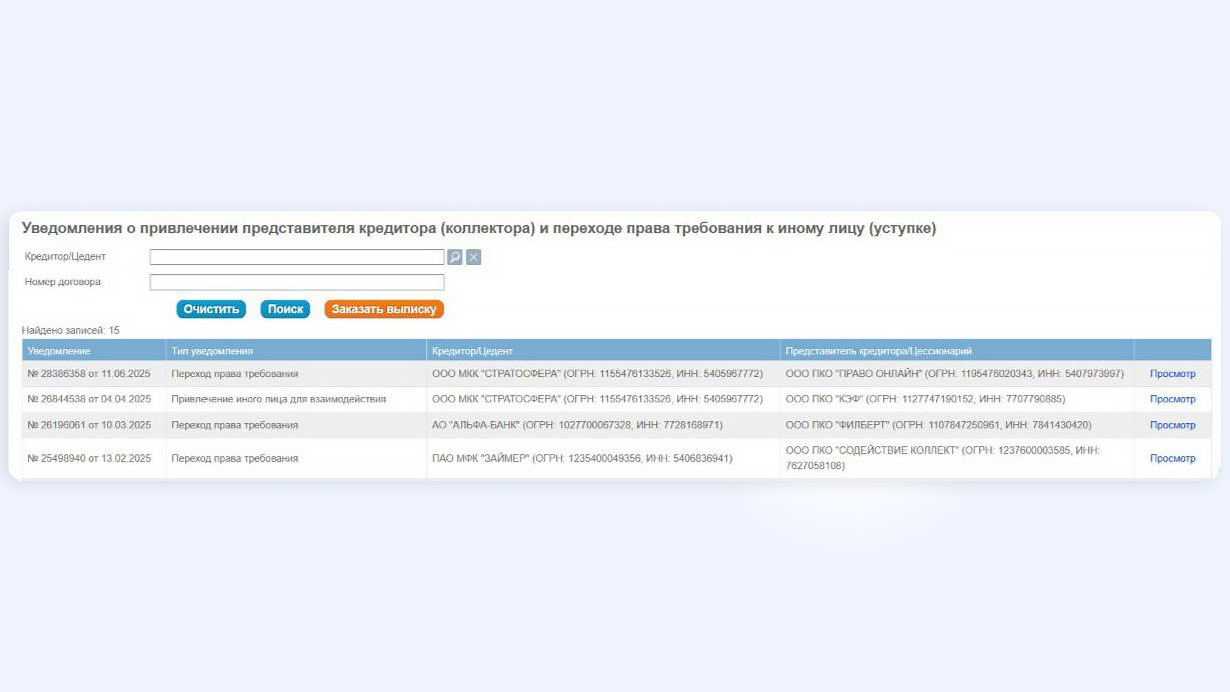This screenshot has width=1230, height=692.
Task: Click the orange Заказать выписку button
Action: [x=384, y=309]
